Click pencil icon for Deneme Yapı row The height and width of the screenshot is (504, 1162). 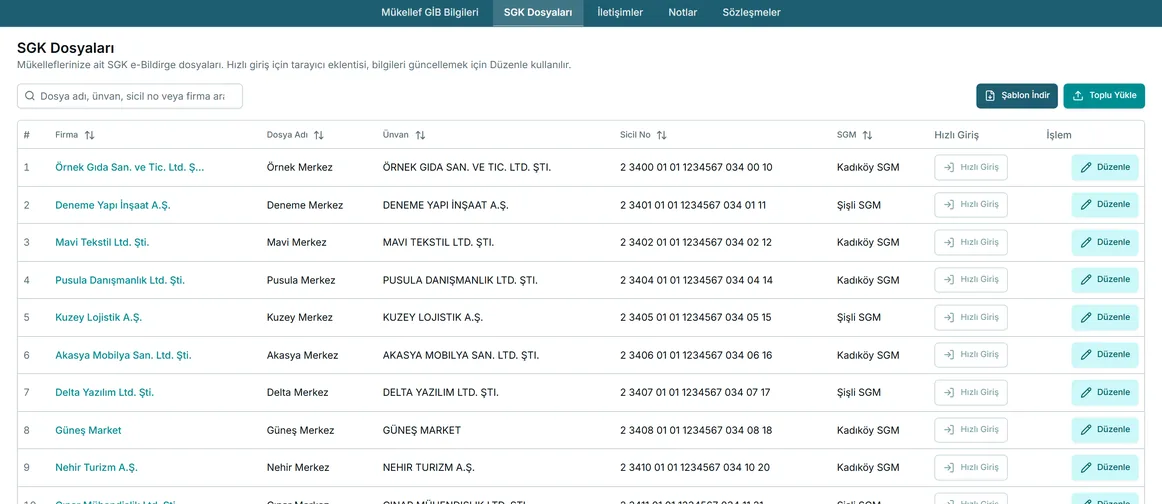pos(1086,205)
